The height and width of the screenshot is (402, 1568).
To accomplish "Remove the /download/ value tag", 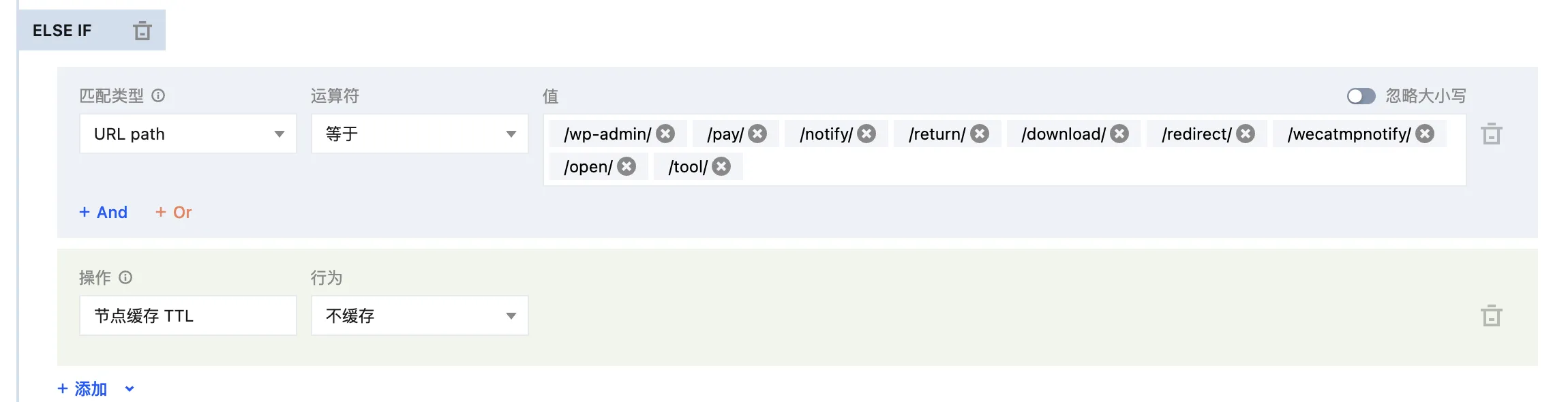I will pyautogui.click(x=1119, y=134).
